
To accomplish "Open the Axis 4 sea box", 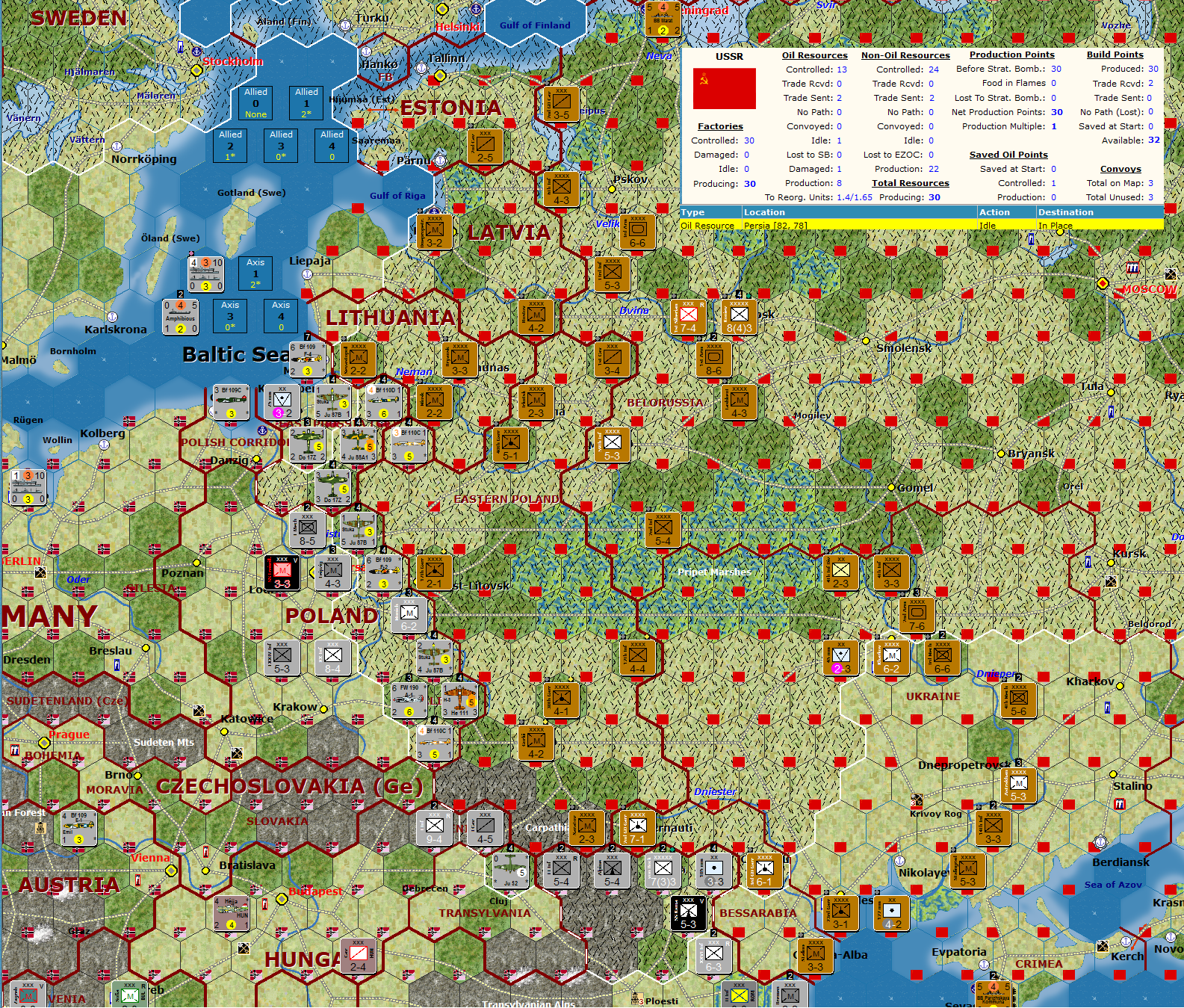I will (x=281, y=316).
